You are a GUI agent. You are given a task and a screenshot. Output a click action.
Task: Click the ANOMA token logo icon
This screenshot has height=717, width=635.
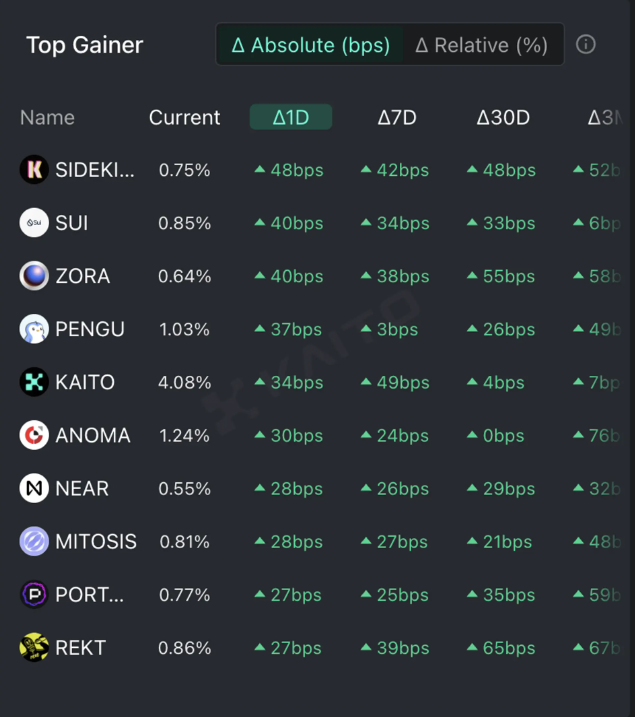pos(34,435)
